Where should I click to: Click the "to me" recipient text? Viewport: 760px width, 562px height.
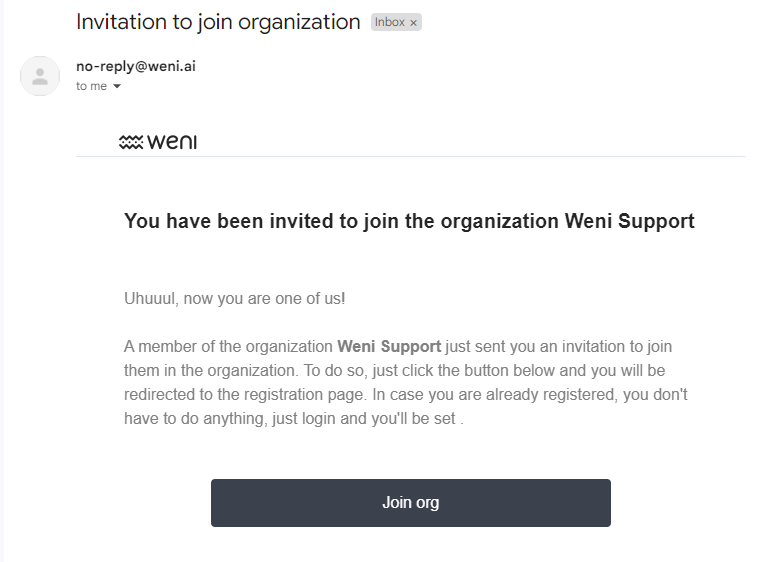pyautogui.click(x=91, y=87)
